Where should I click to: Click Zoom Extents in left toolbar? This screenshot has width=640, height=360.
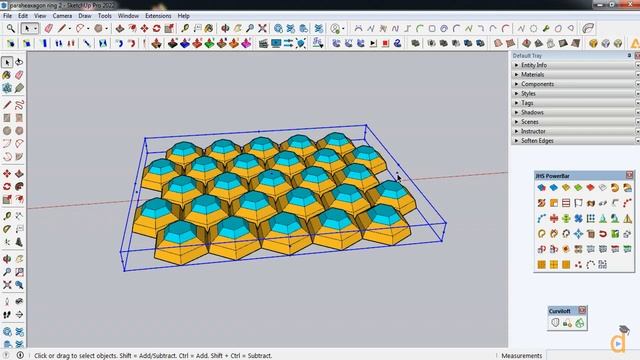pyautogui.click(x=7, y=285)
